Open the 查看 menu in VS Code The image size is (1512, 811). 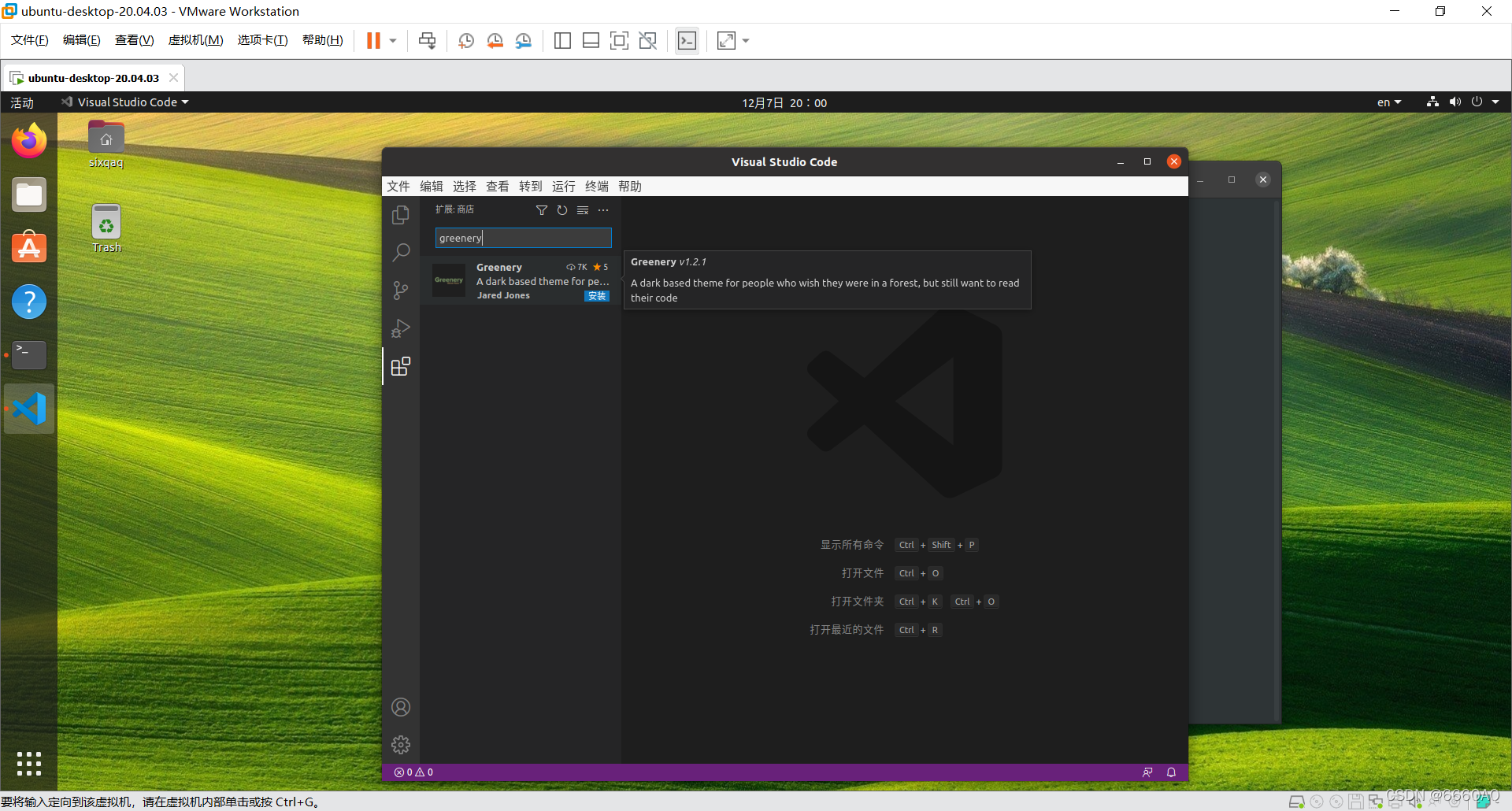click(x=498, y=187)
